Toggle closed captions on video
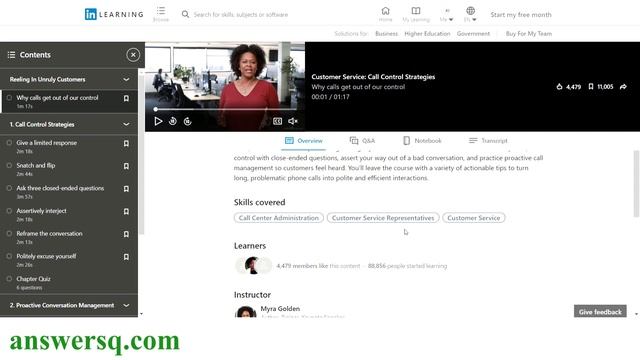The width and height of the screenshot is (640, 360). 277,121
